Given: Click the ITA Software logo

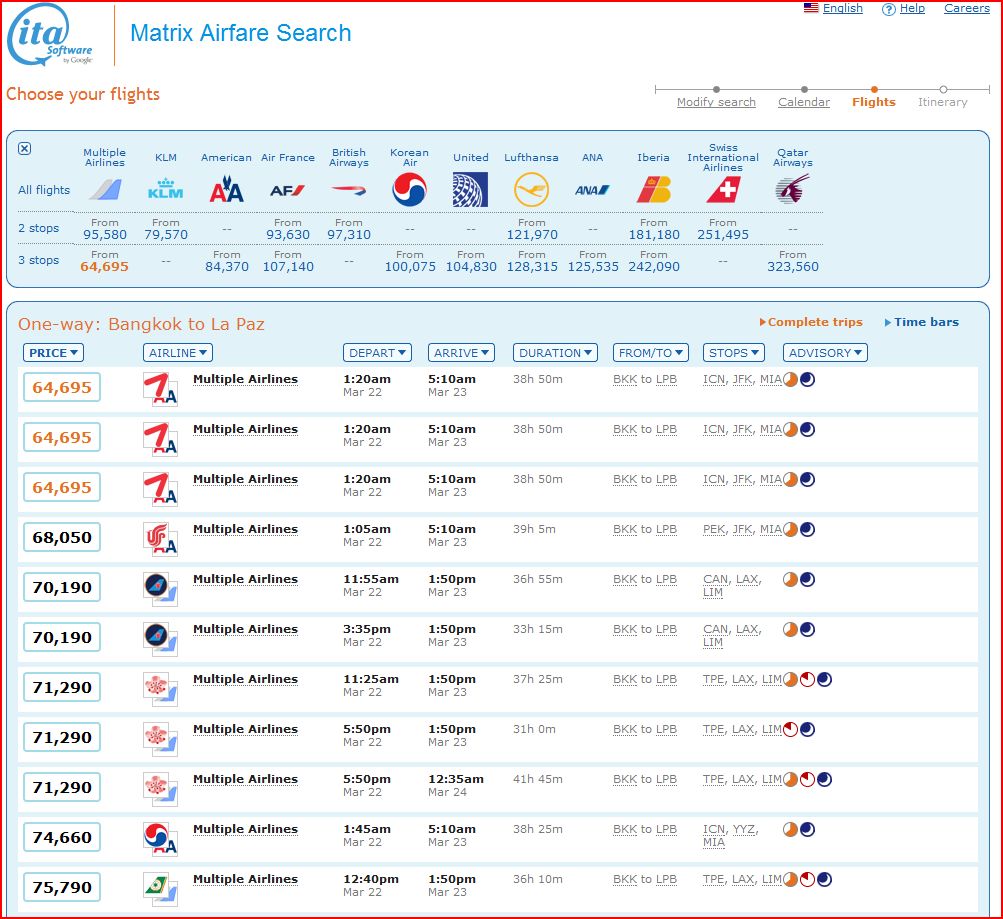Looking at the screenshot, I should (x=51, y=35).
